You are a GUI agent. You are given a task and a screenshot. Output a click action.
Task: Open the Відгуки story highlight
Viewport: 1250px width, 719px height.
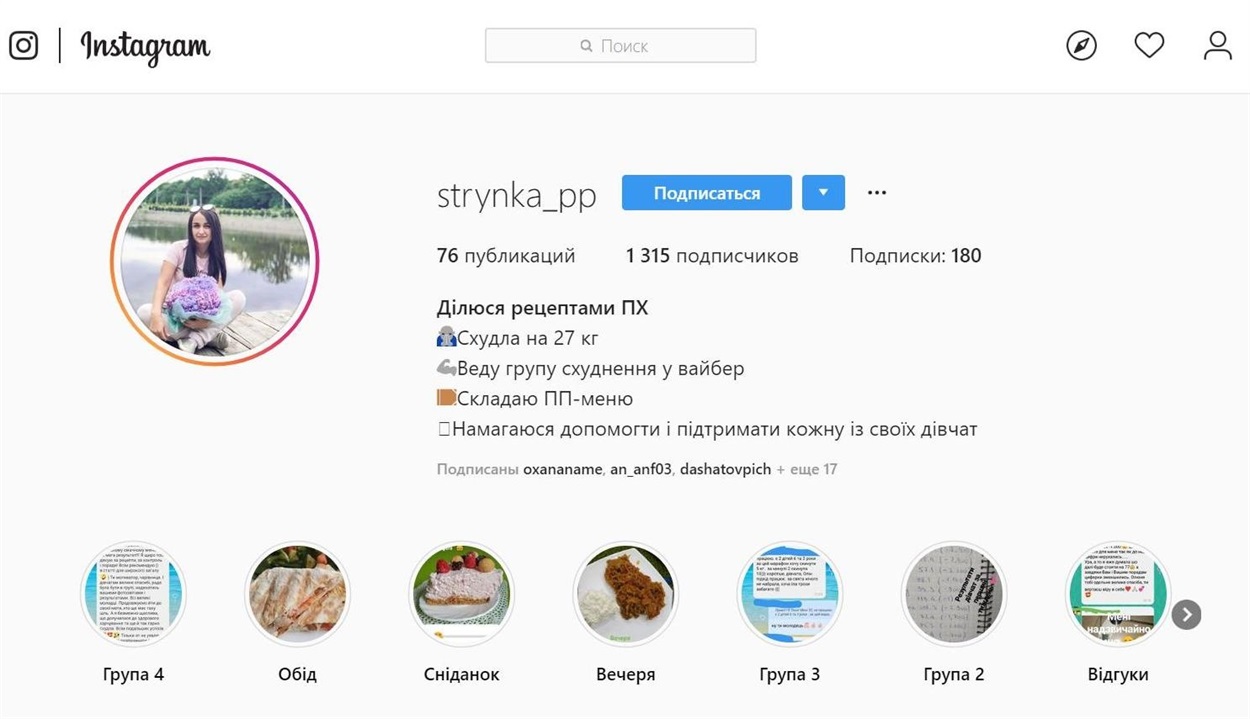[x=1117, y=595]
